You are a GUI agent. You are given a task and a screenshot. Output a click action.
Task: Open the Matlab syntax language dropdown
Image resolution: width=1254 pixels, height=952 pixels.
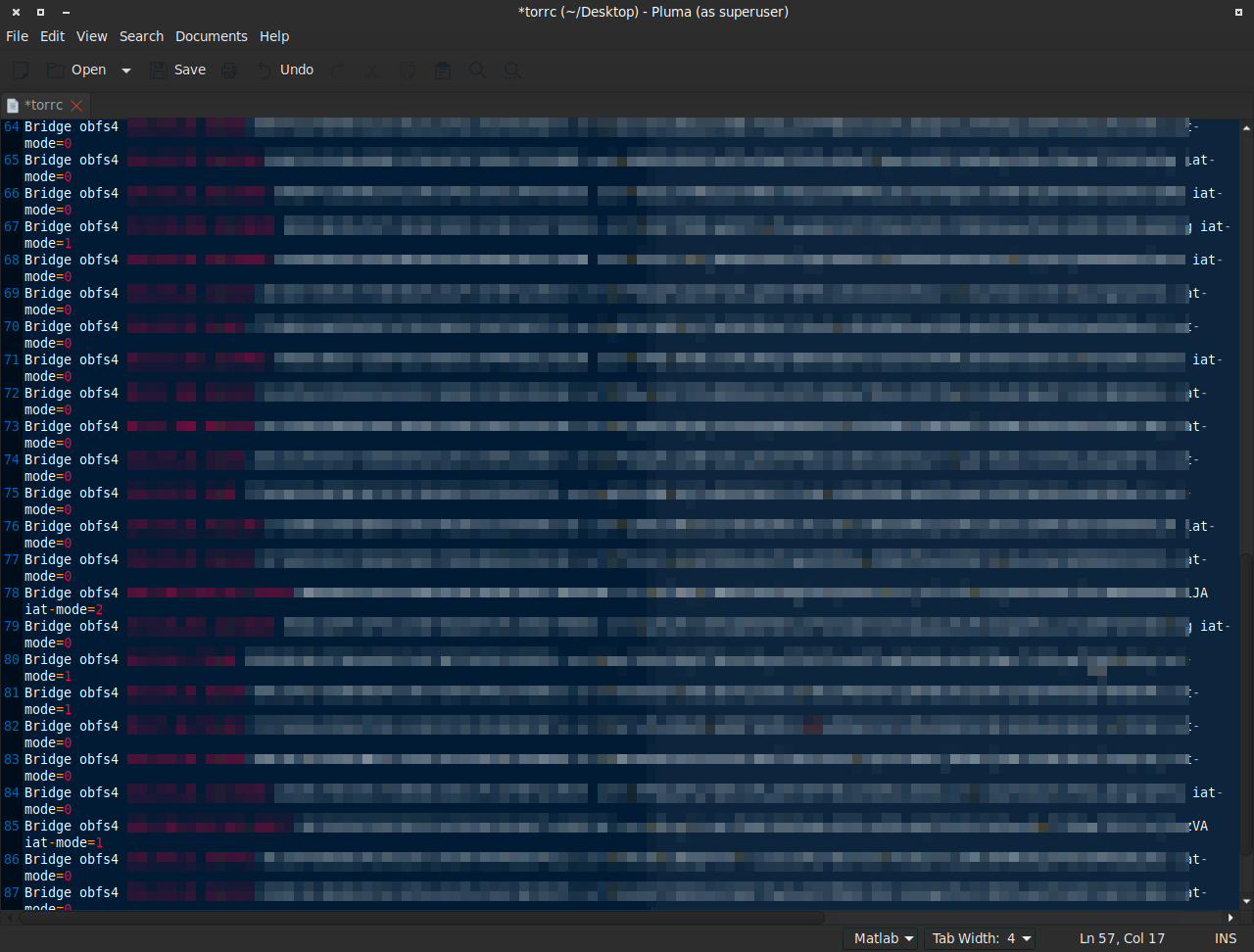884,938
